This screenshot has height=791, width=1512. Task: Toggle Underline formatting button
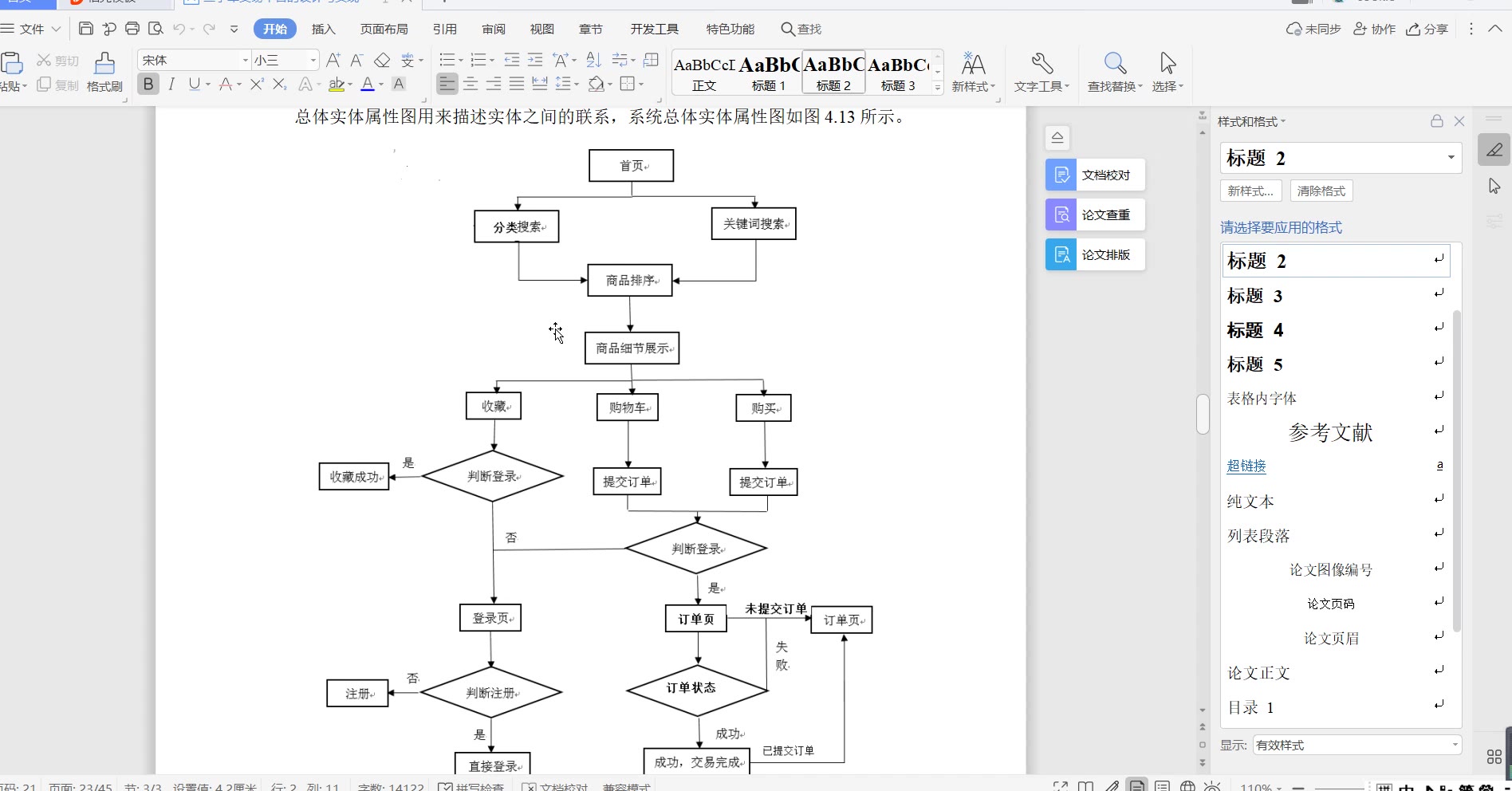pyautogui.click(x=194, y=84)
